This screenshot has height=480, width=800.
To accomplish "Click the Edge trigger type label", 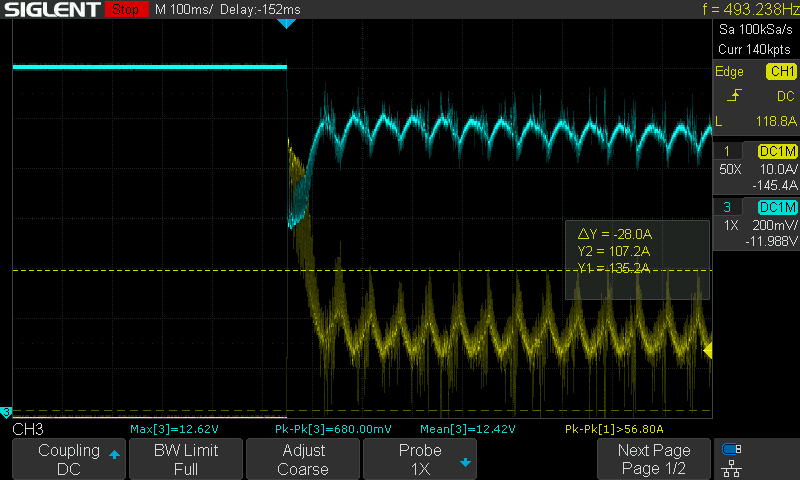I will pyautogui.click(x=729, y=71).
